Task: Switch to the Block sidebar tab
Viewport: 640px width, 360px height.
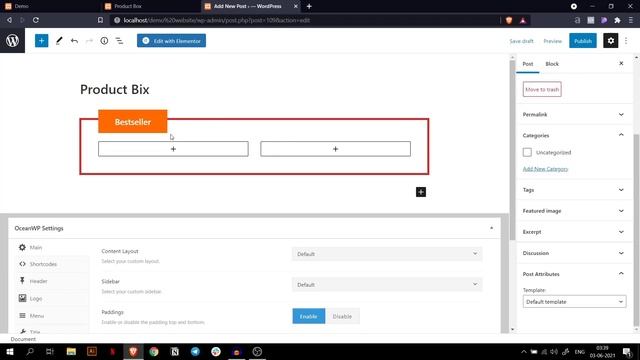Action: point(552,64)
